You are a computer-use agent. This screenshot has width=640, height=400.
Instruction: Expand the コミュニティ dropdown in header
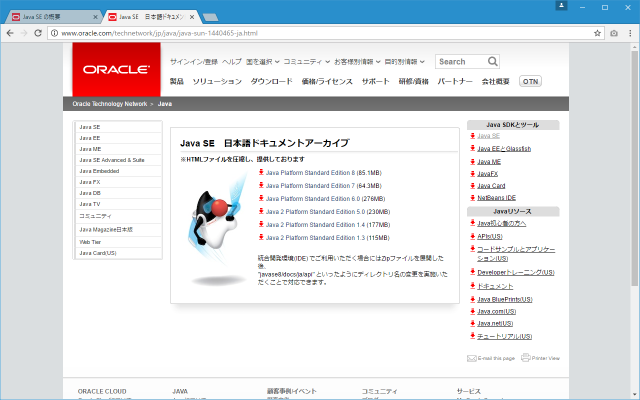pyautogui.click(x=307, y=62)
